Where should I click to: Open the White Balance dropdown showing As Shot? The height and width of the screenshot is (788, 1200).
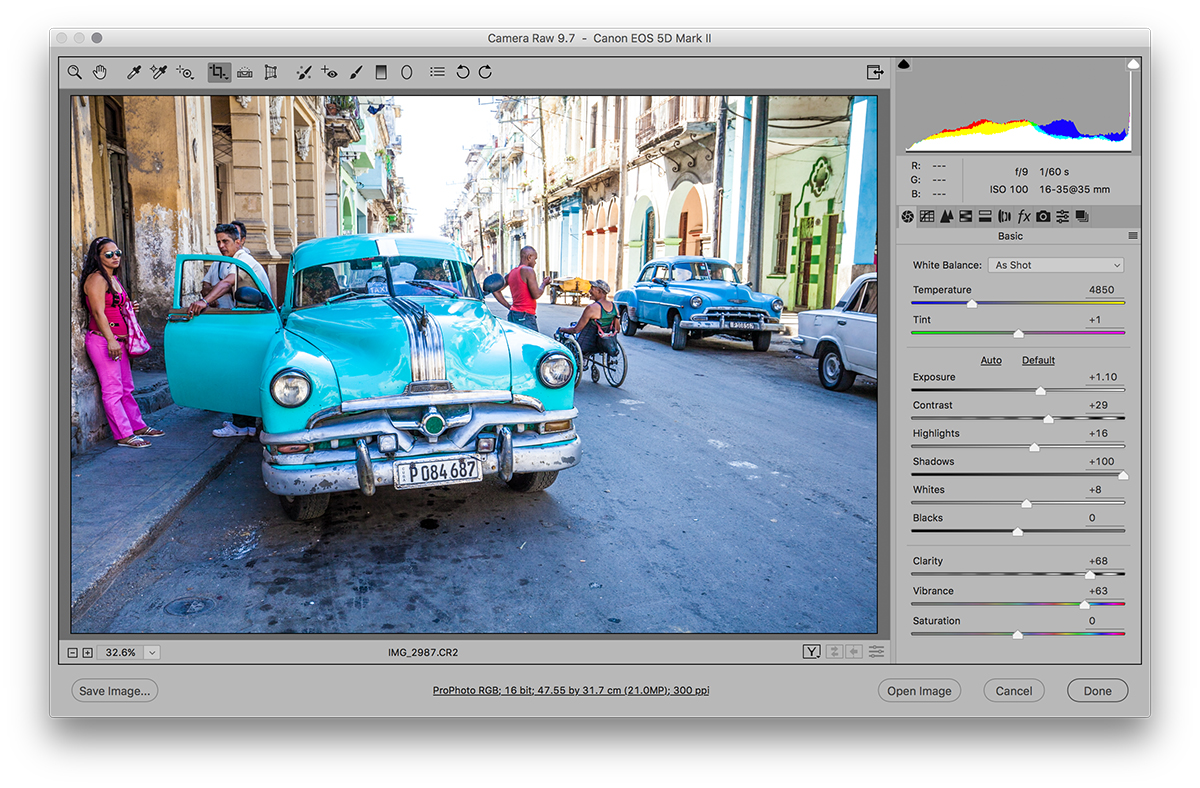coord(1055,264)
